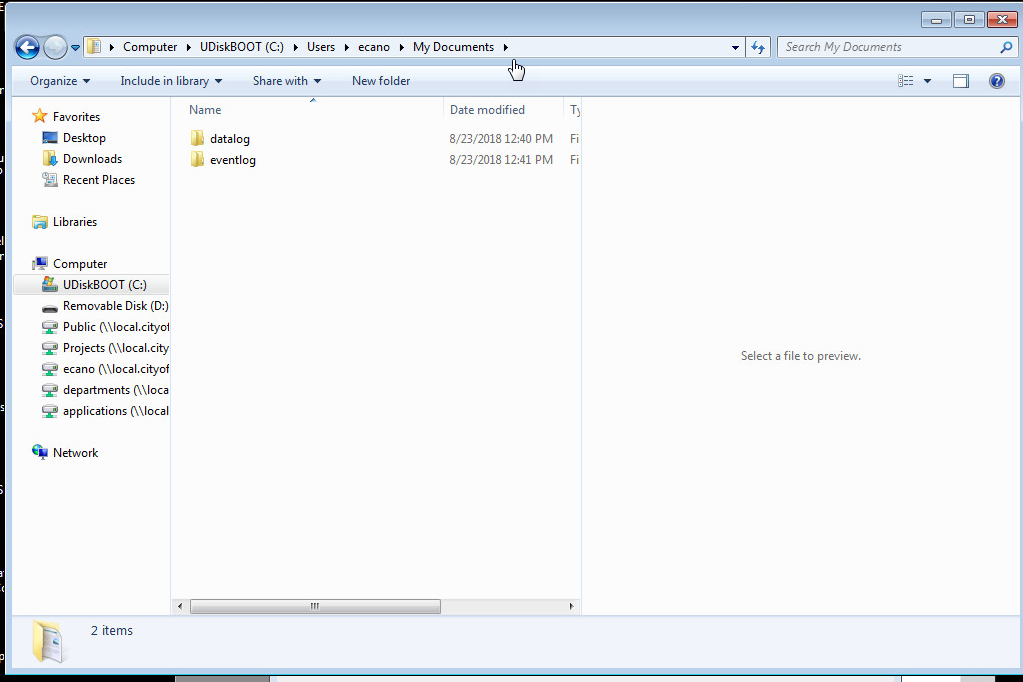1023x682 pixels.
Task: Expand the arrow after Users breadcrumb
Action: 346,47
